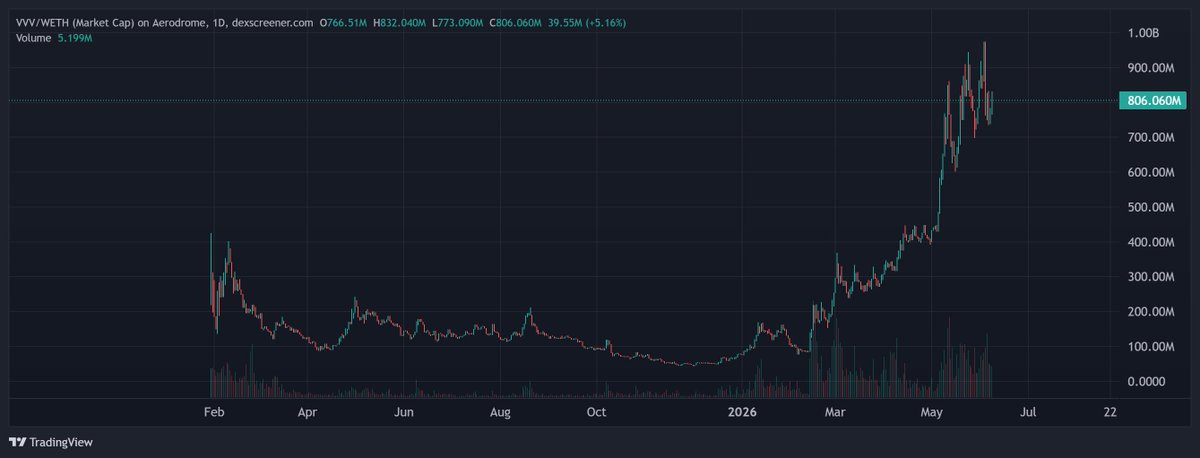Click the May time axis label
Screen dimensions: 1200x458
point(932,412)
